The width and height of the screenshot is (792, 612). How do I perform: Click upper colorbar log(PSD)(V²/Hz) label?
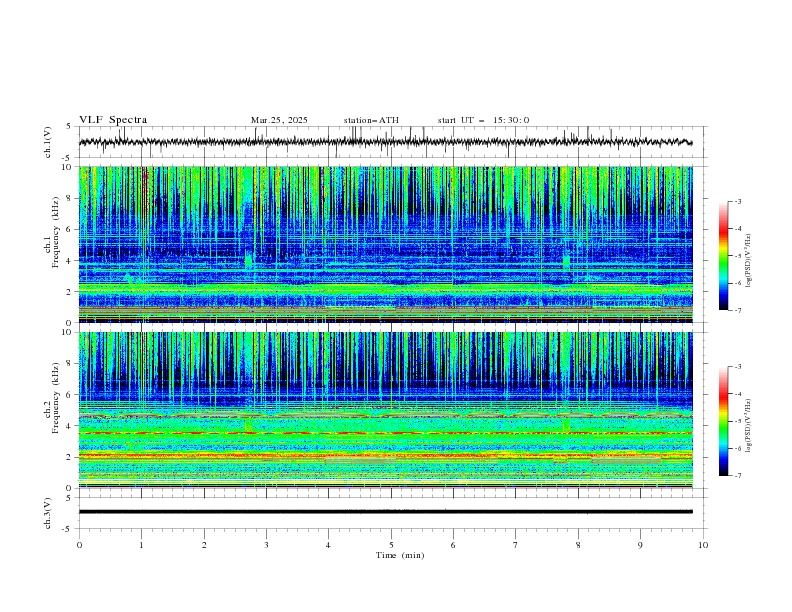[x=749, y=261]
